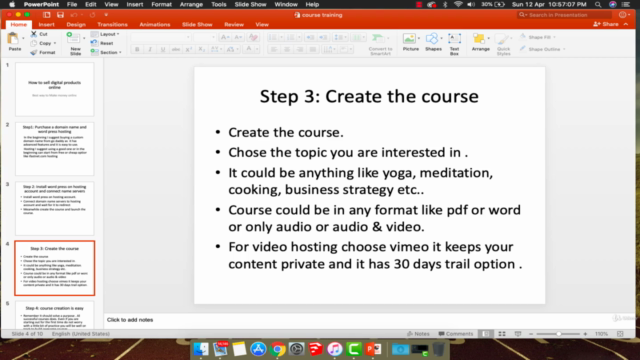Switch to the Design tab
Image resolution: width=640 pixels, height=360 pixels.
(76, 24)
